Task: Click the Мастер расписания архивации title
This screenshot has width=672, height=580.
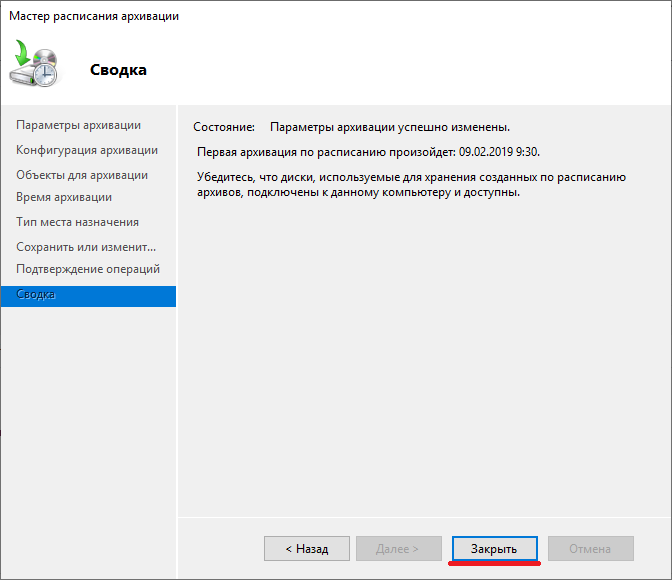Action: 94,16
